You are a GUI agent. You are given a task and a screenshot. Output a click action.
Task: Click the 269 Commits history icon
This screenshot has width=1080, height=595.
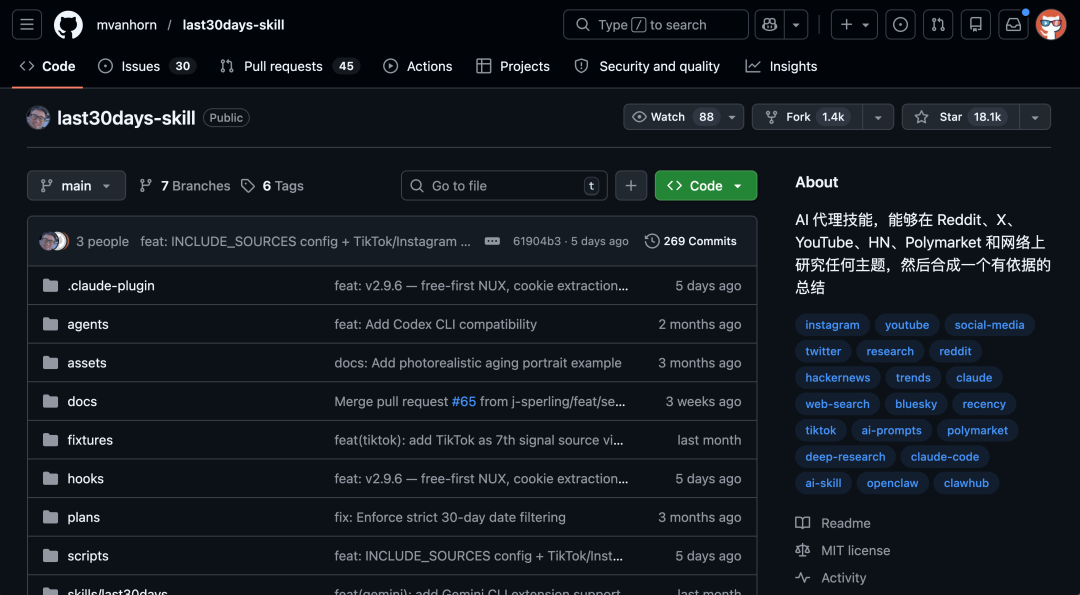(651, 240)
